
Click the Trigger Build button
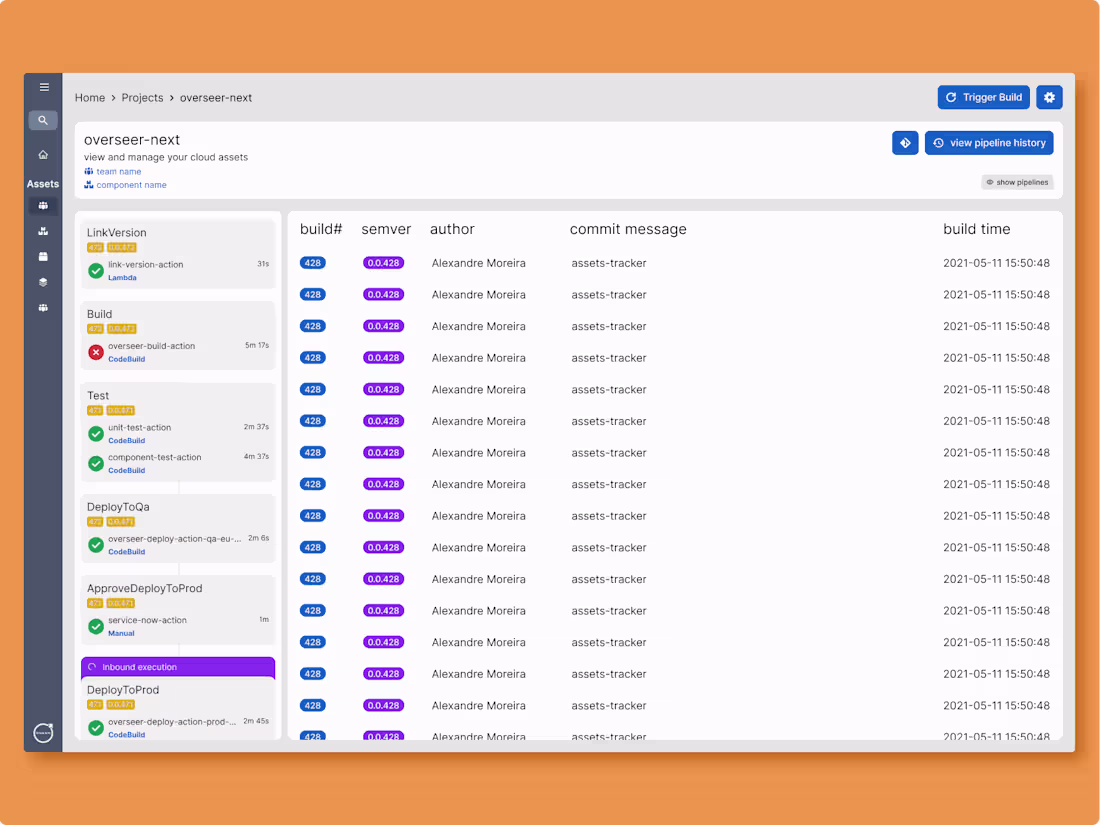click(984, 98)
